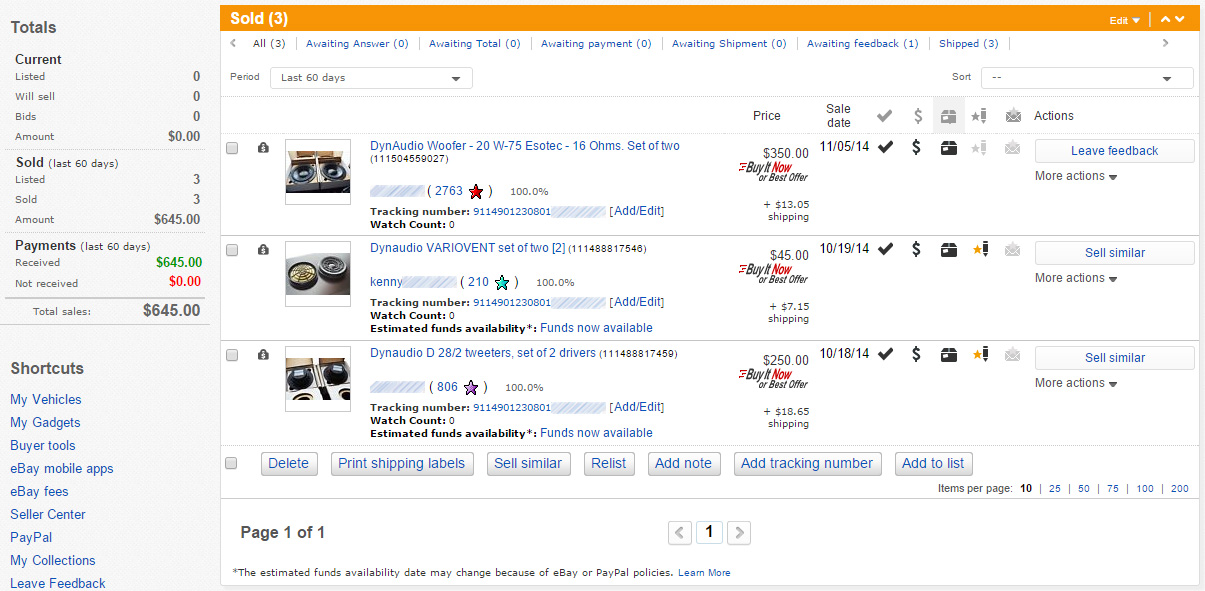The height and width of the screenshot is (591, 1205).
Task: Click the money bag icon in D 28/2 tweeters row
Action: (262, 355)
